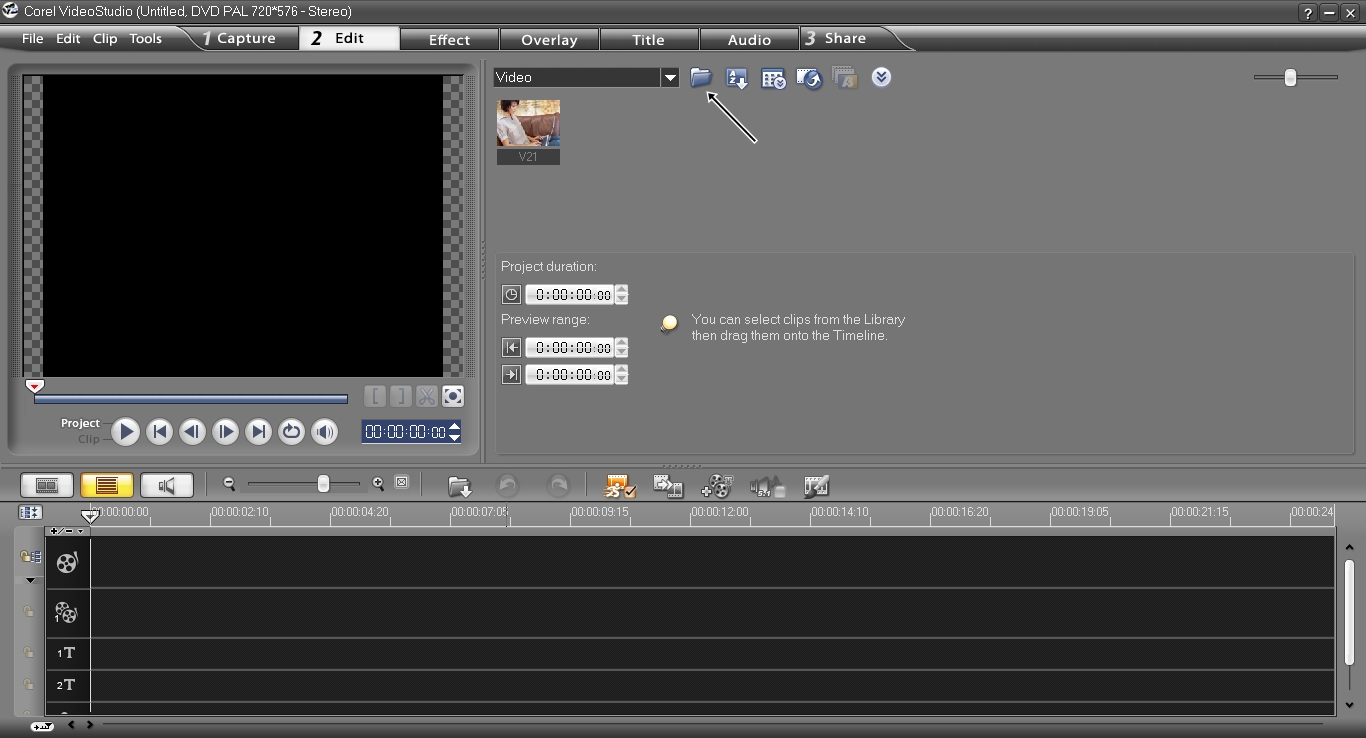Open the Video library dropdown
The image size is (1366, 738).
669,77
